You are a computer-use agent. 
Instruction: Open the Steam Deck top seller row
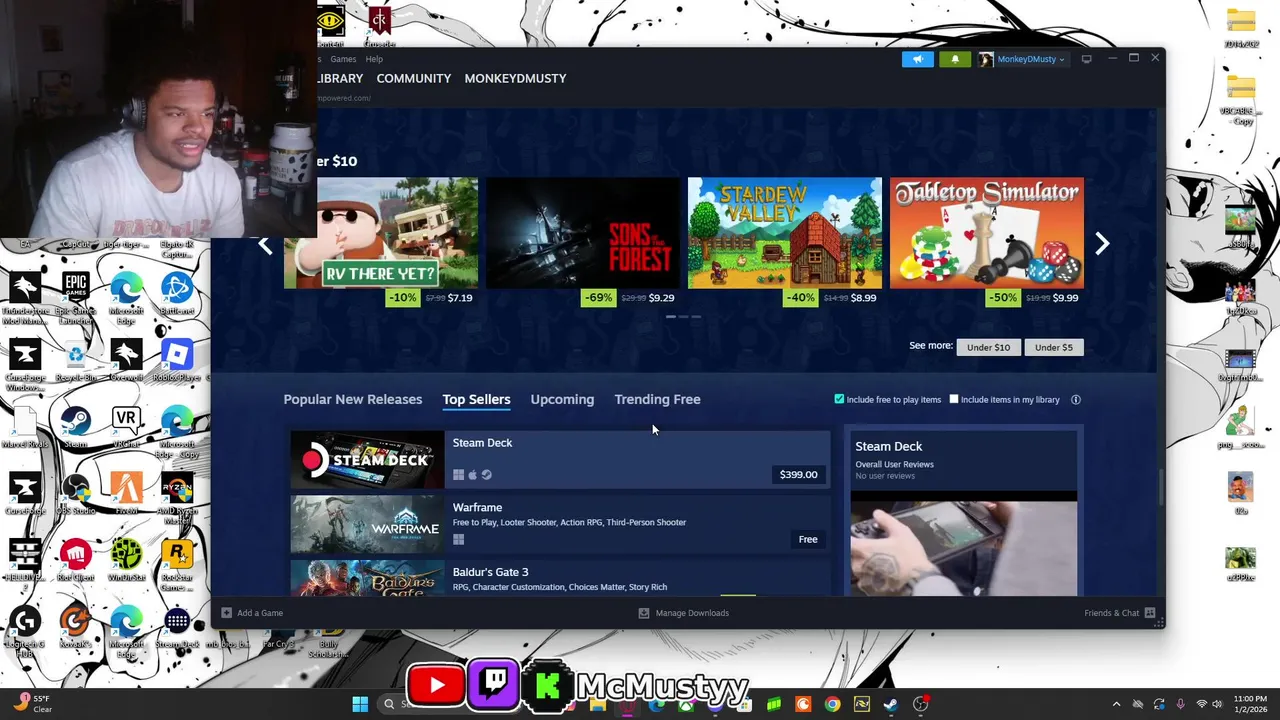point(560,459)
